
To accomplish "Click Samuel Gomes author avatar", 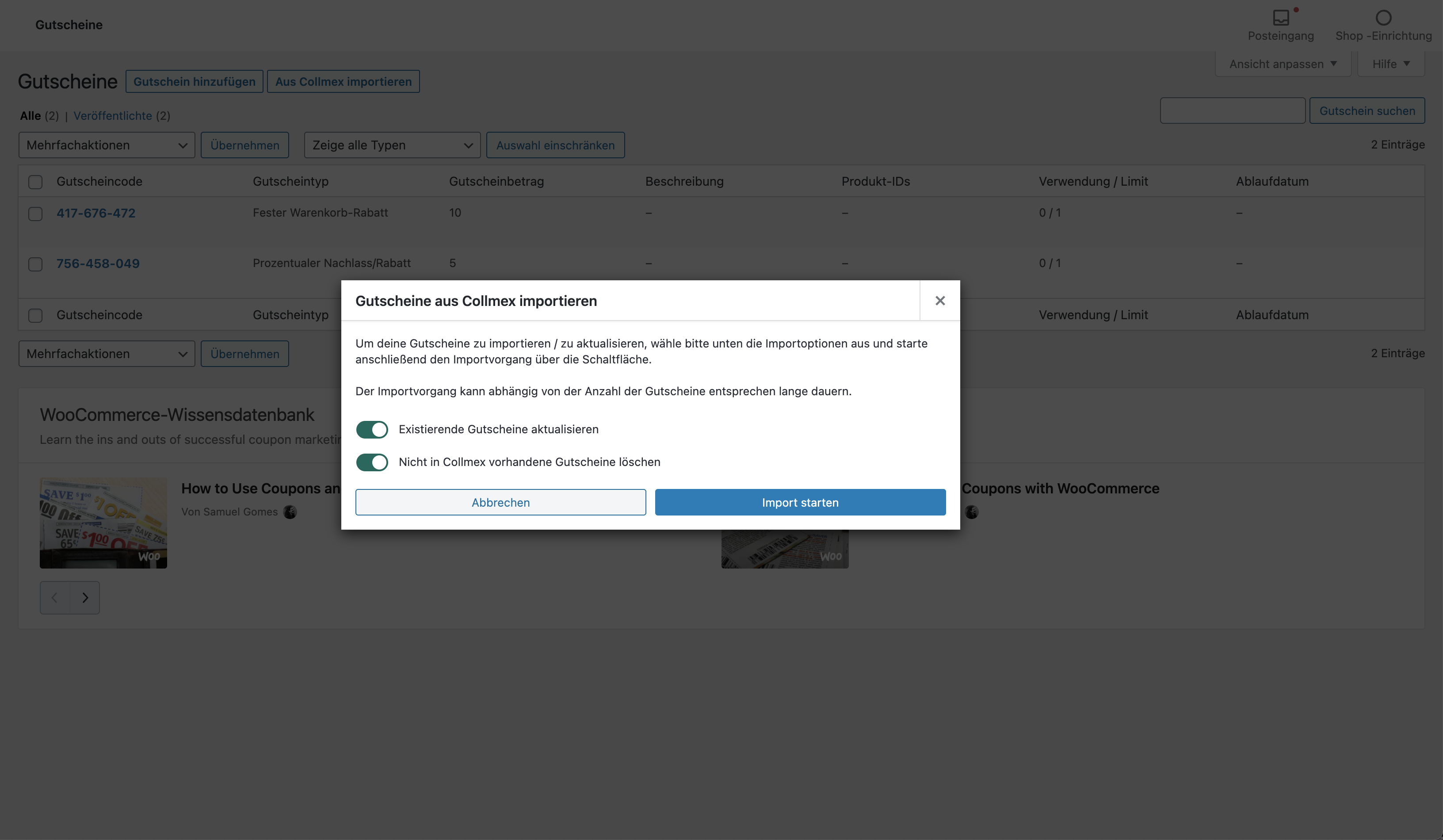I will (290, 512).
